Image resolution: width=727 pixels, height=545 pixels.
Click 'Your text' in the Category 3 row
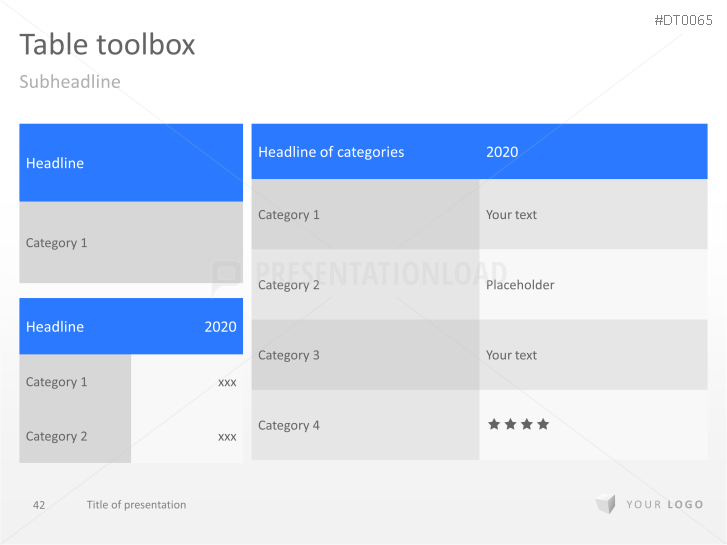coord(511,355)
